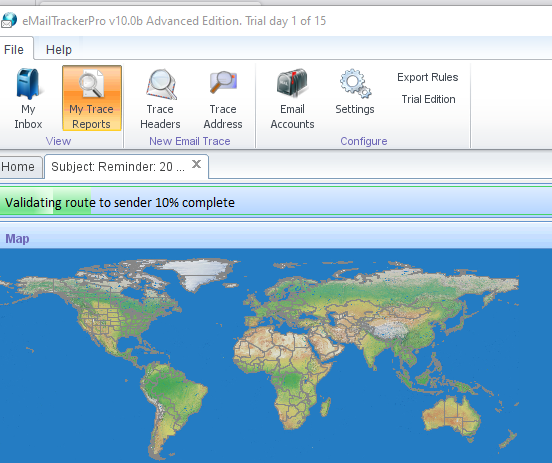The image size is (552, 463).
Task: Click Trial Edition link
Action: [x=428, y=99]
